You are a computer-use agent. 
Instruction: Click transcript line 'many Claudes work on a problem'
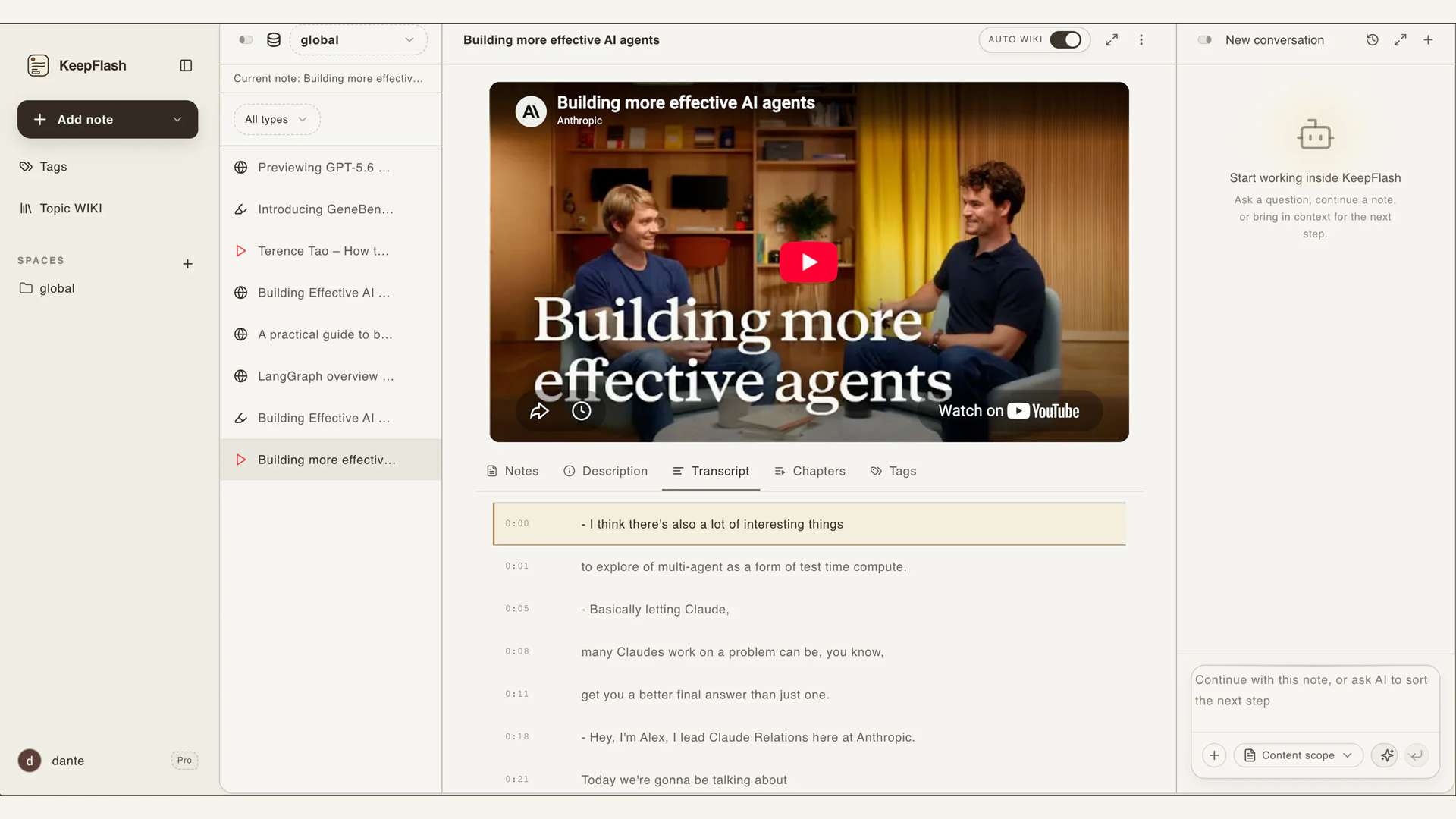click(x=733, y=652)
